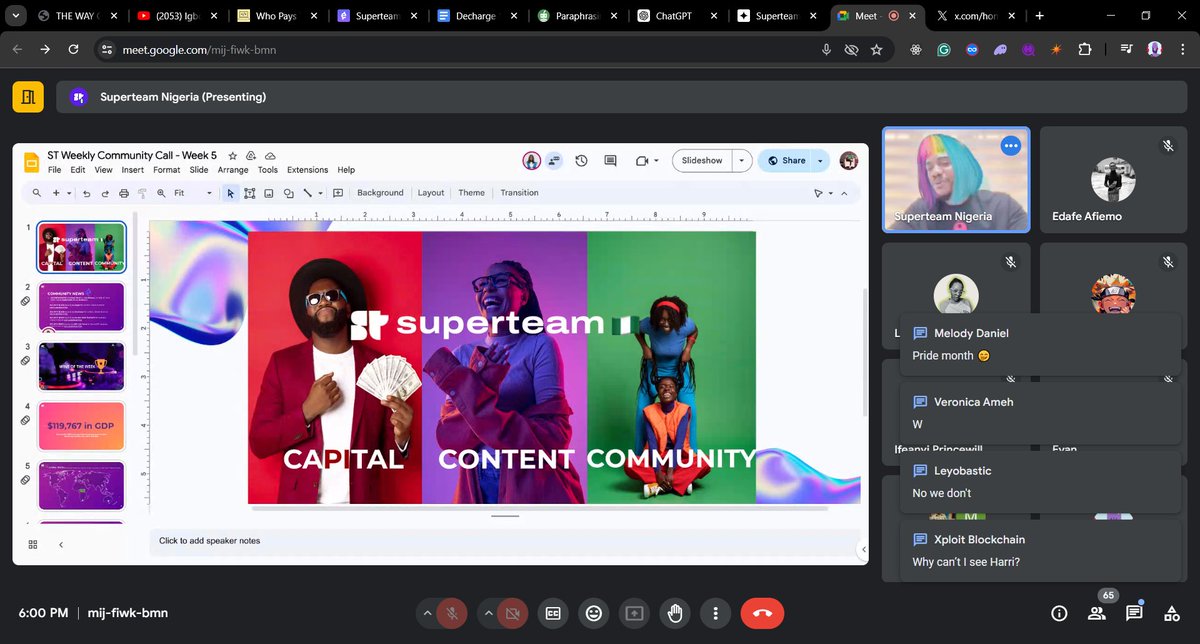Open meeting details info icon
The image size is (1200, 644).
click(1059, 613)
